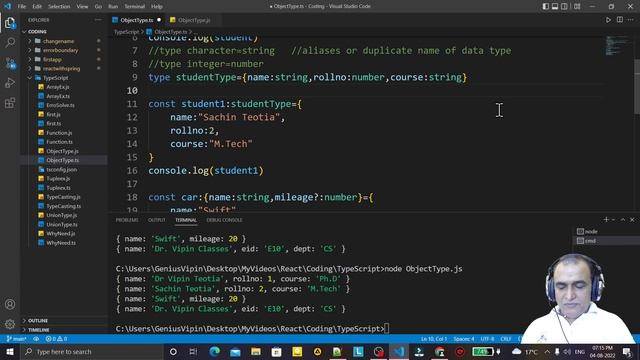Switch to the DEBUG CONSOLE panel tab
The width and height of the screenshot is (640, 360).
(x=224, y=220)
